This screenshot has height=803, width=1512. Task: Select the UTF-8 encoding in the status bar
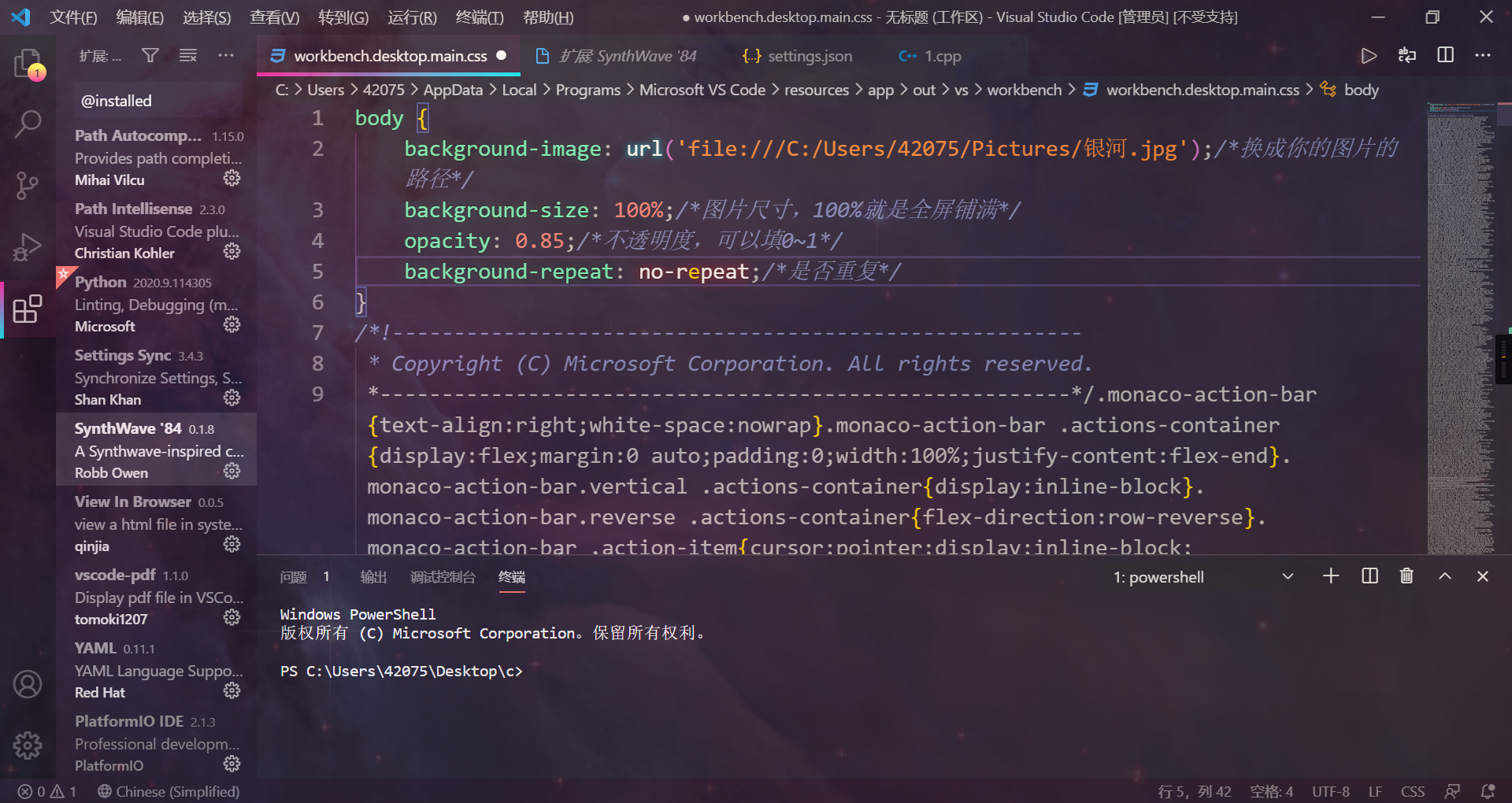coord(1330,791)
